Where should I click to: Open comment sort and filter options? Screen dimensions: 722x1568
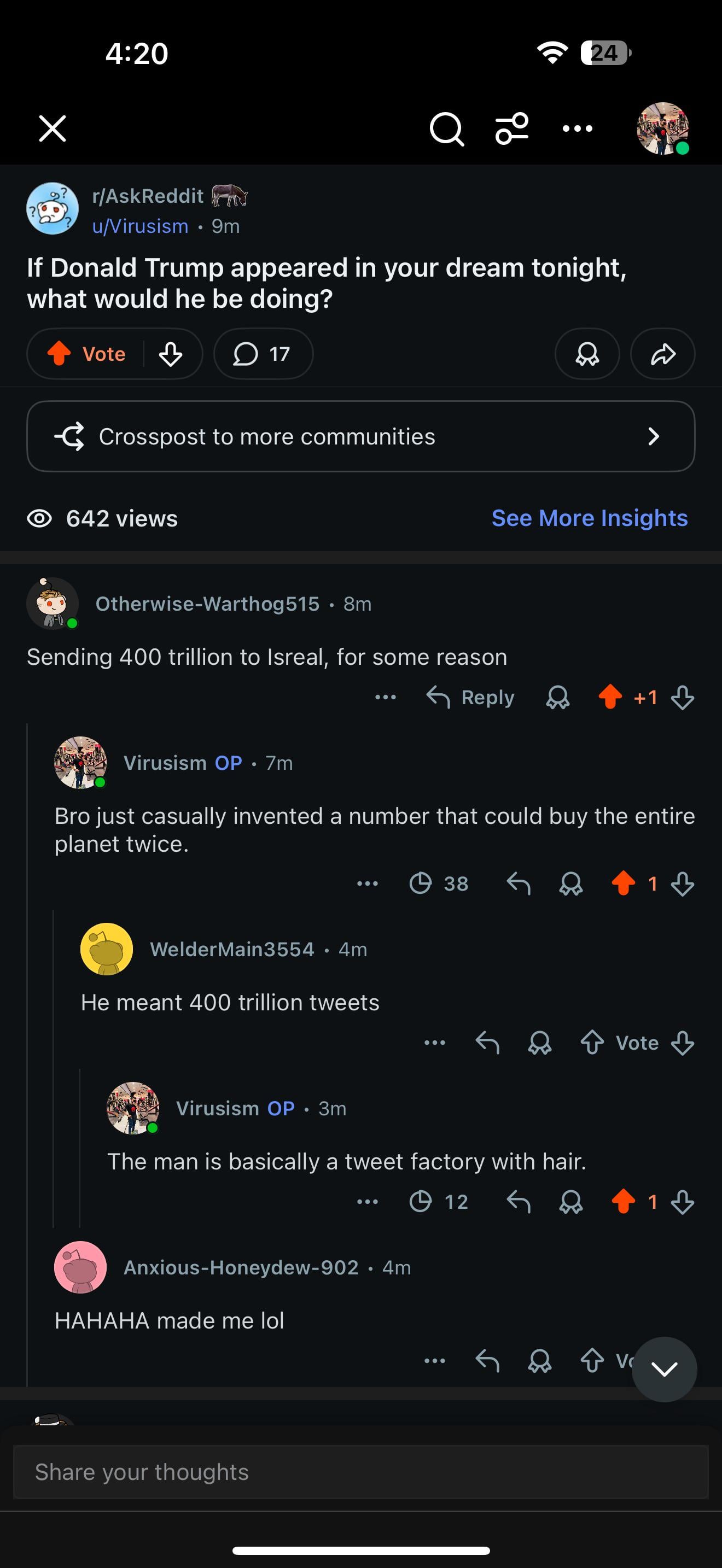pos(511,129)
